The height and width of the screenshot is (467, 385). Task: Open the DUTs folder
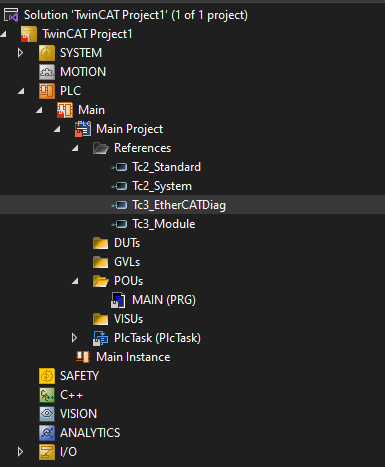(x=127, y=243)
